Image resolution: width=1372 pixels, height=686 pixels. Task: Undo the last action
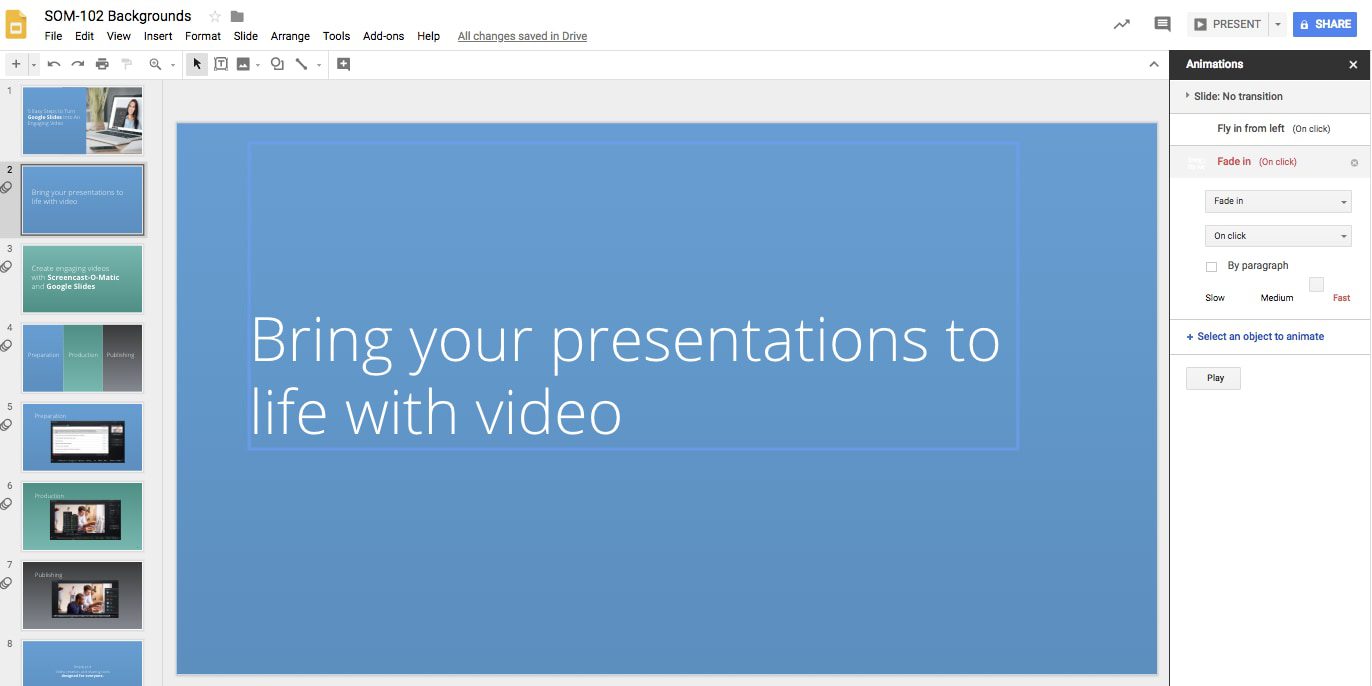click(53, 63)
